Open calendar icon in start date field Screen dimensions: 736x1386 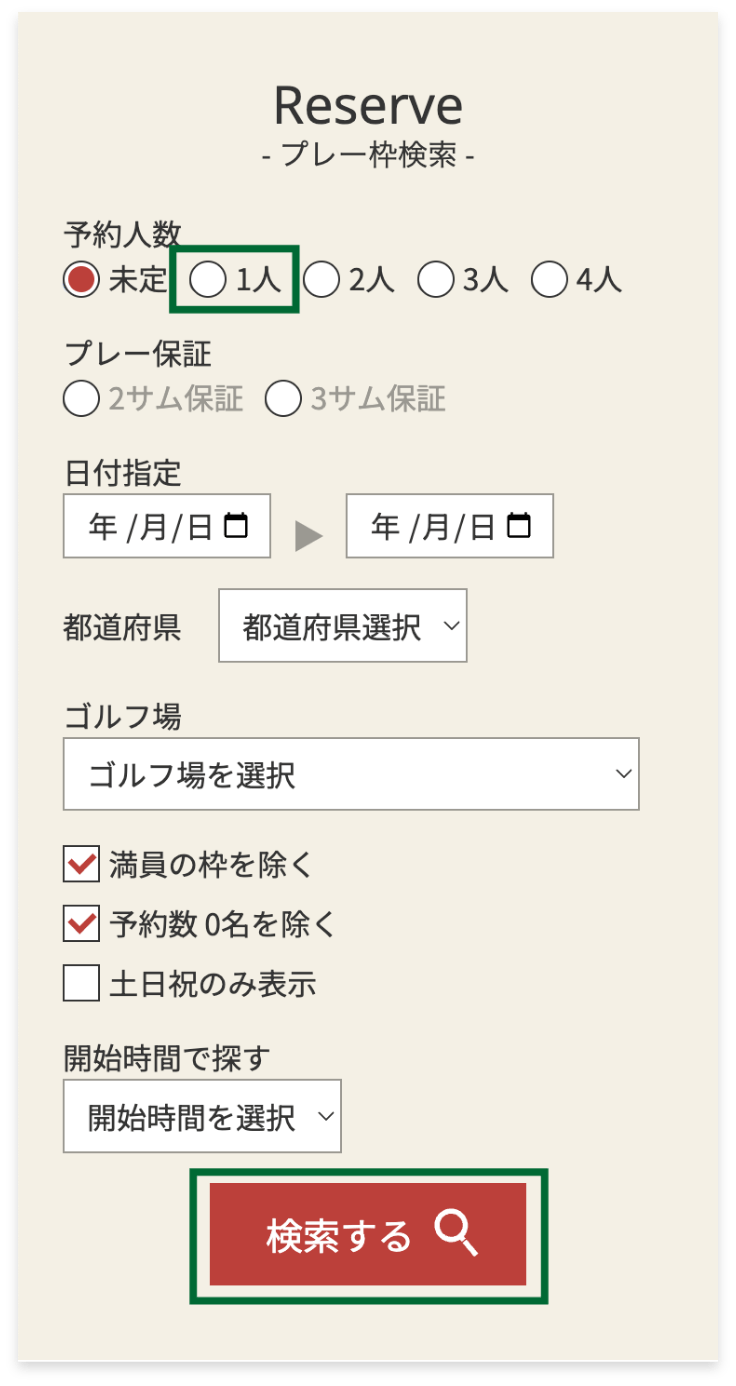click(x=235, y=526)
